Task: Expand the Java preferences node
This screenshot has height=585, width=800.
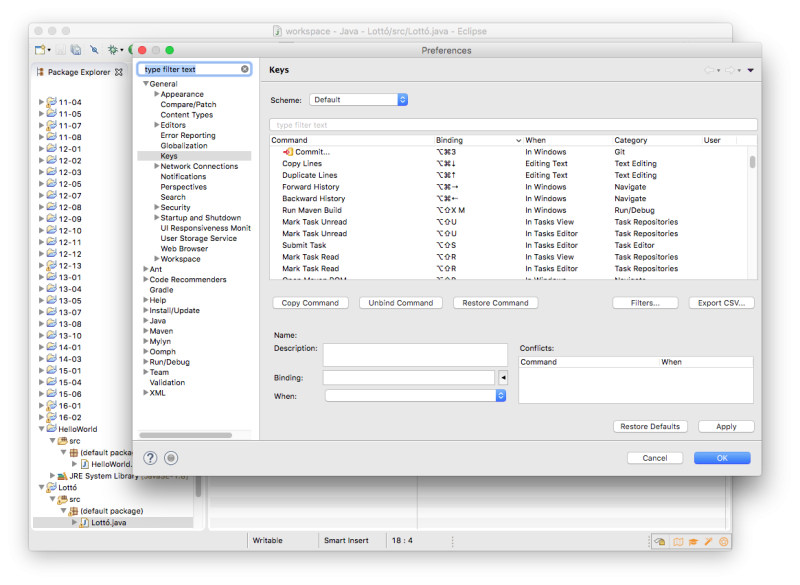Action: [x=146, y=321]
